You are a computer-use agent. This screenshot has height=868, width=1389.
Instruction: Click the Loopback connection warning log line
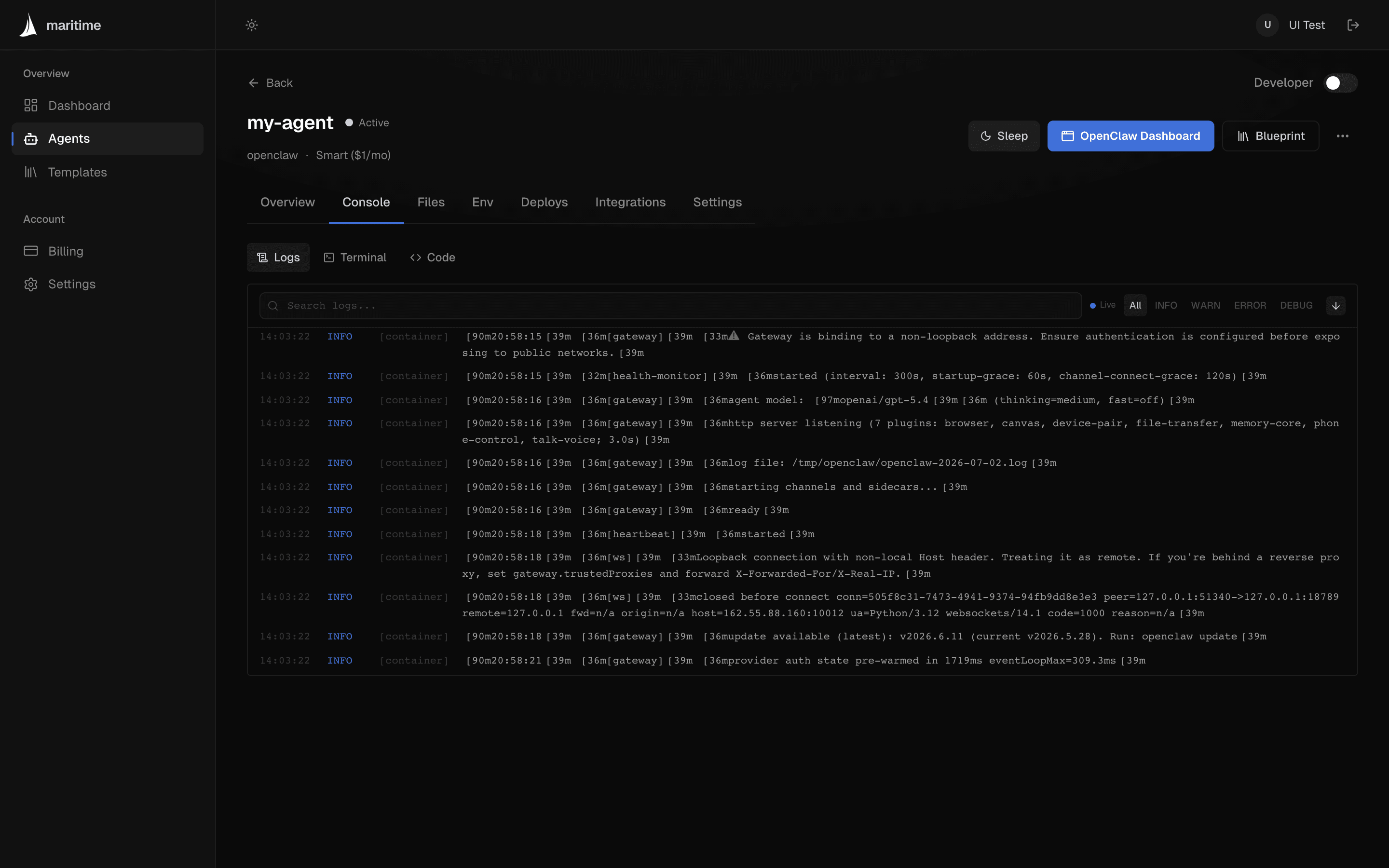pyautogui.click(x=802, y=566)
